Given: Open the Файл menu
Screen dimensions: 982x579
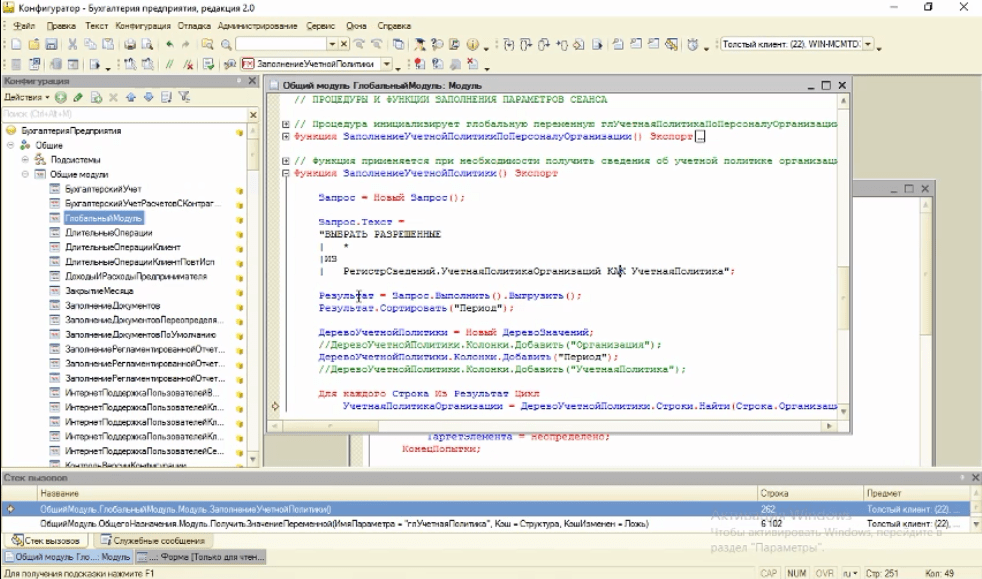Looking at the screenshot, I should point(24,26).
